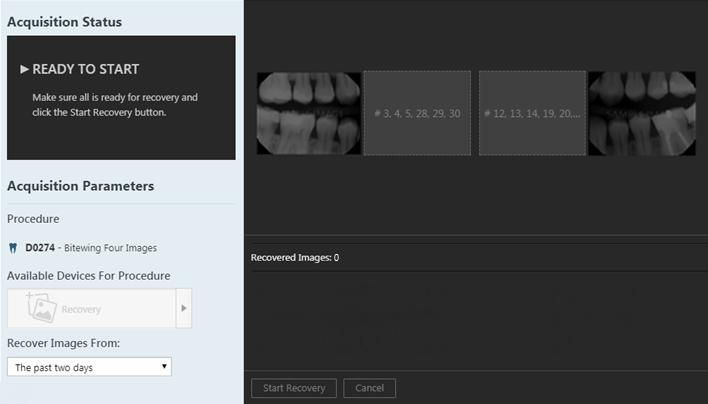Click the empty area below Recovered Images
Image resolution: width=708 pixels, height=404 pixels.
[475, 320]
